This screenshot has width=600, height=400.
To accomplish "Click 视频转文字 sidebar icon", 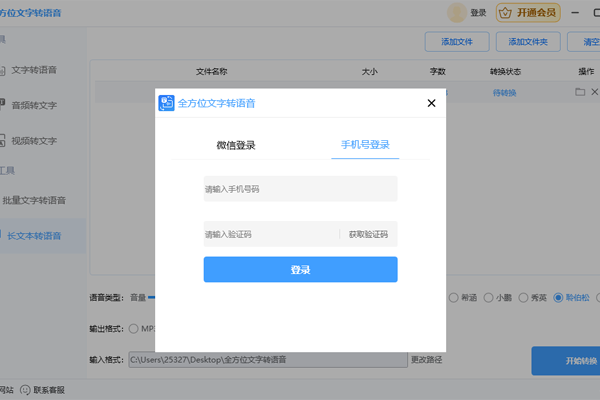I will tap(2, 140).
